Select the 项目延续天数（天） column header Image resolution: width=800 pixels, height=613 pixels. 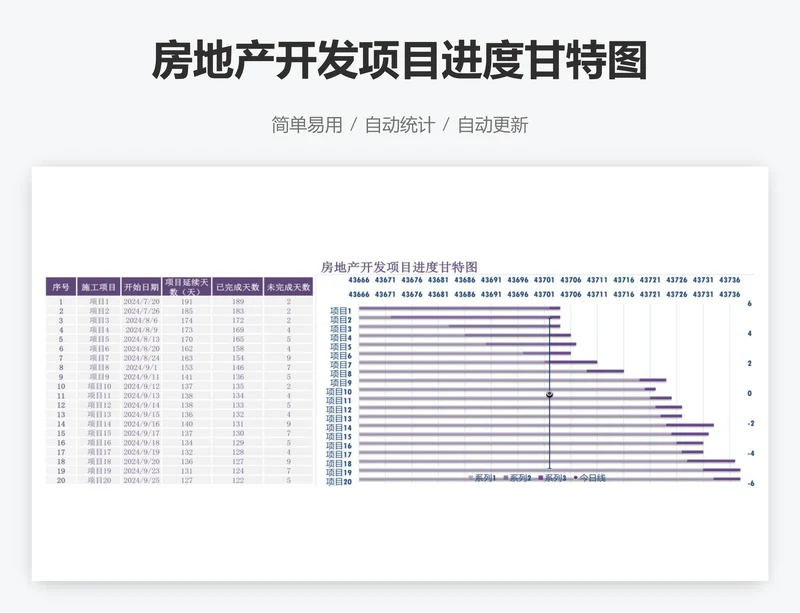point(187,287)
